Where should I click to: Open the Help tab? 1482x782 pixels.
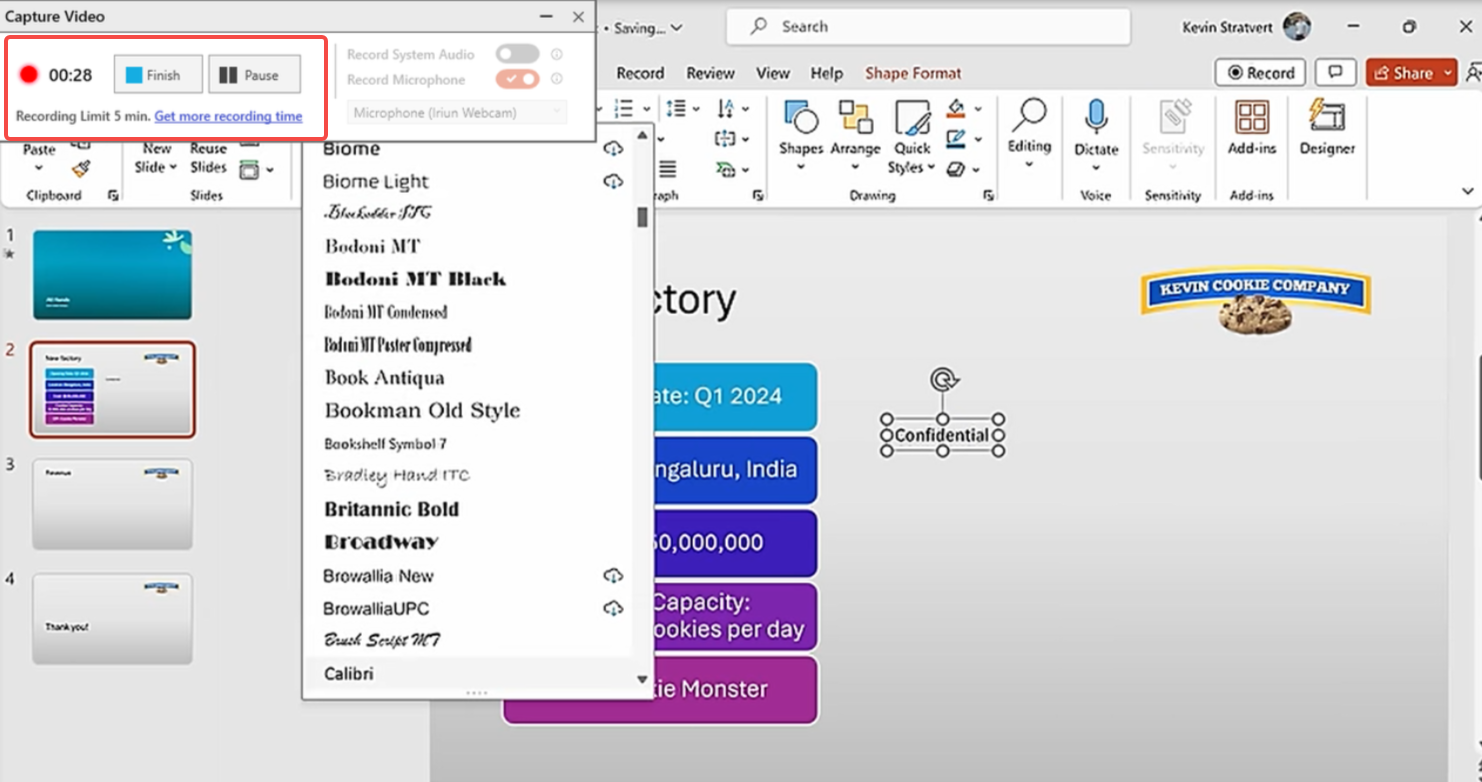click(x=826, y=73)
